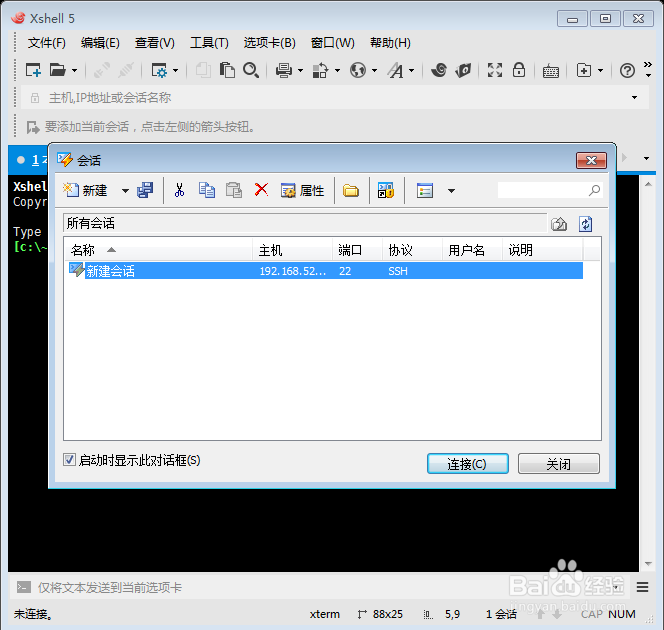Click the magnifier find icon in toolbar
664x630 pixels.
(251, 70)
